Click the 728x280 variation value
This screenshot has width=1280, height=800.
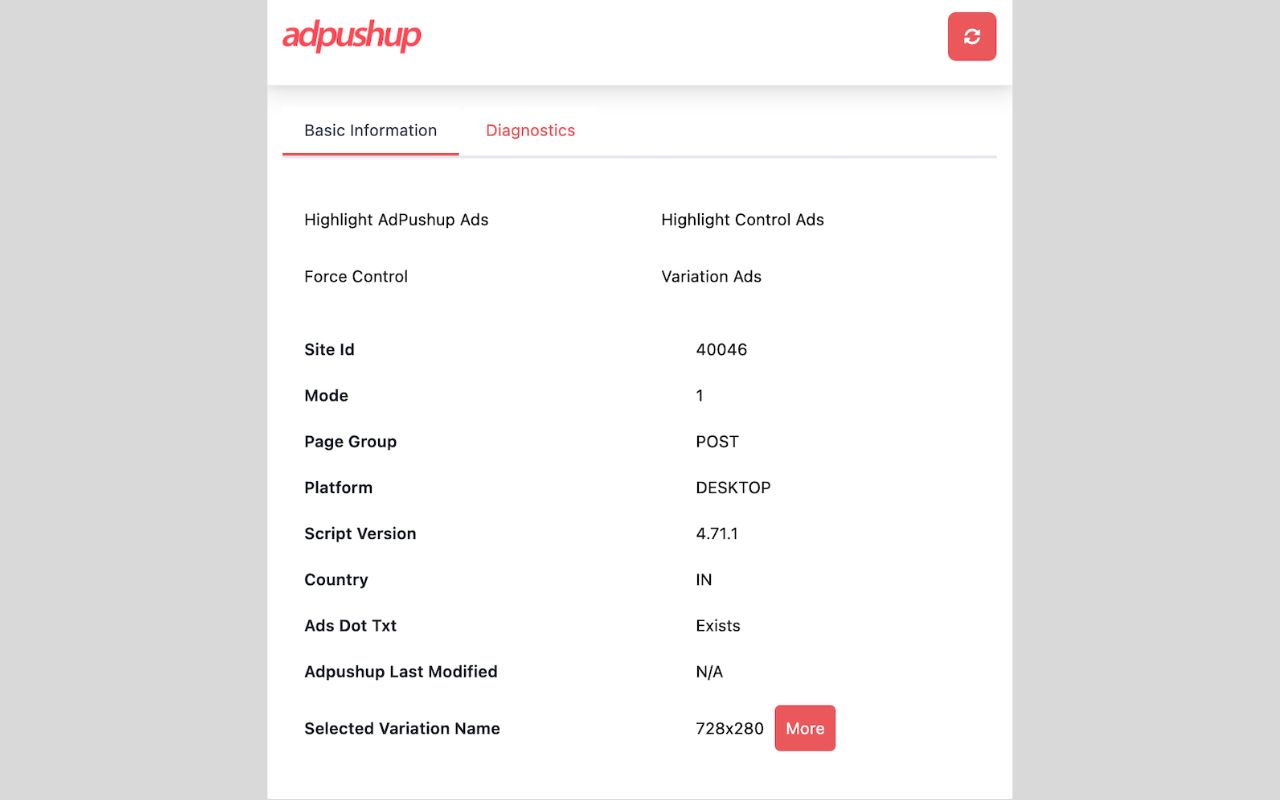730,728
